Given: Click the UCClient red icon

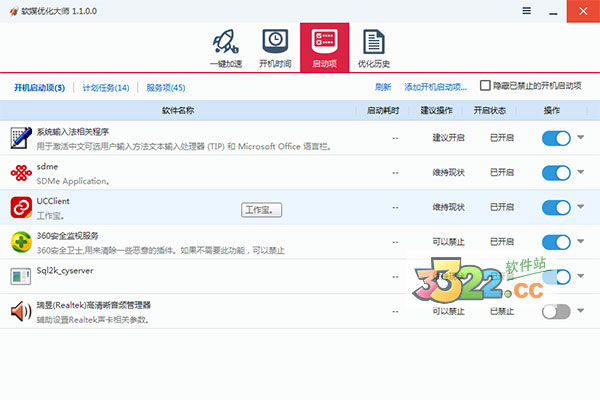Looking at the screenshot, I should tap(21, 207).
